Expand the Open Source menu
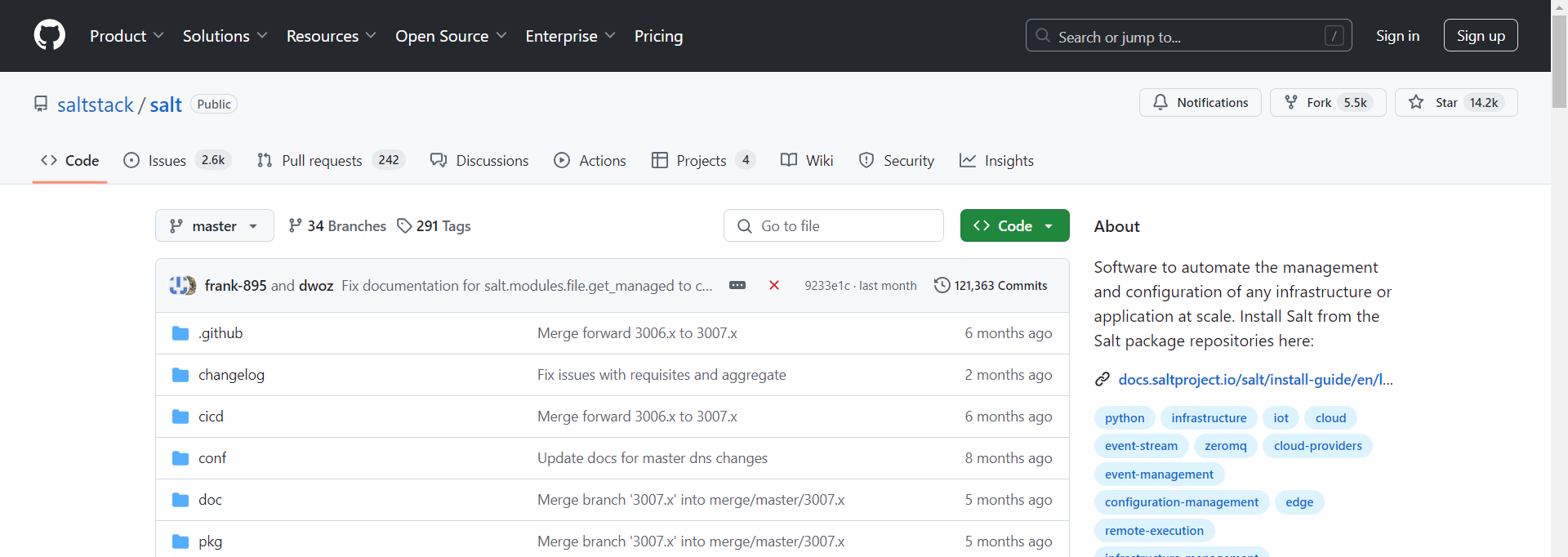Image resolution: width=1568 pixels, height=557 pixels. click(451, 36)
